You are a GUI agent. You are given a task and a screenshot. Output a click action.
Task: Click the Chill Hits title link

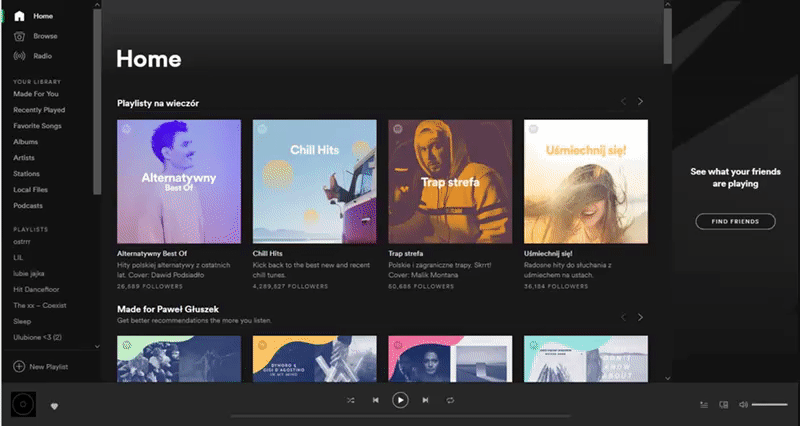(267, 253)
